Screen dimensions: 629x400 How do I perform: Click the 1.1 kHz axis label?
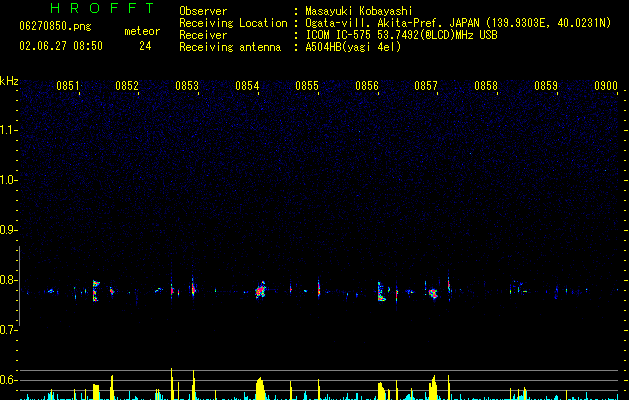click(x=9, y=130)
